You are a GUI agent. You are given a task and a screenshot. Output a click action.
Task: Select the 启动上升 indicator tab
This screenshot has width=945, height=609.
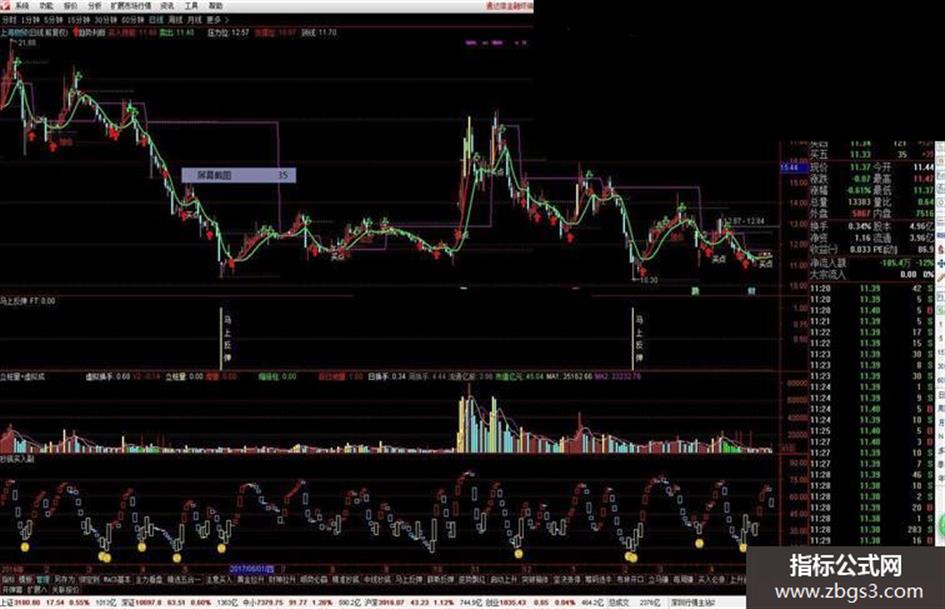point(504,579)
